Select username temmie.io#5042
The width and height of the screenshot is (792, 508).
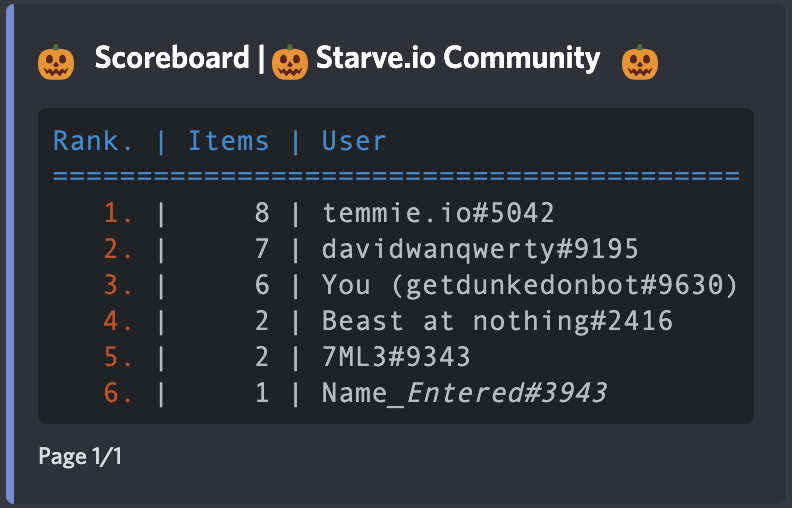(x=438, y=213)
